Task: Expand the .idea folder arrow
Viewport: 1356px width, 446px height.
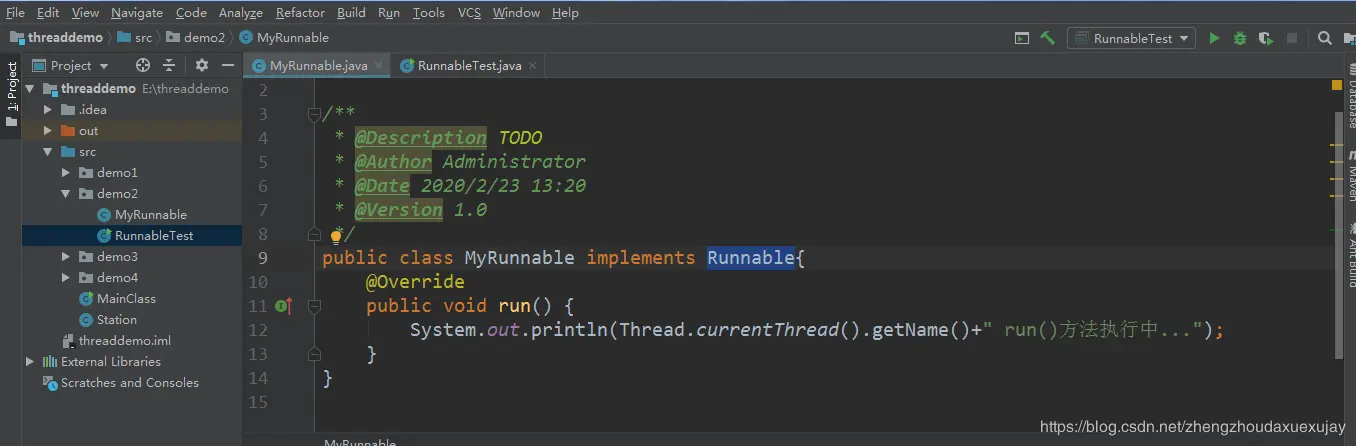Action: tap(48, 110)
